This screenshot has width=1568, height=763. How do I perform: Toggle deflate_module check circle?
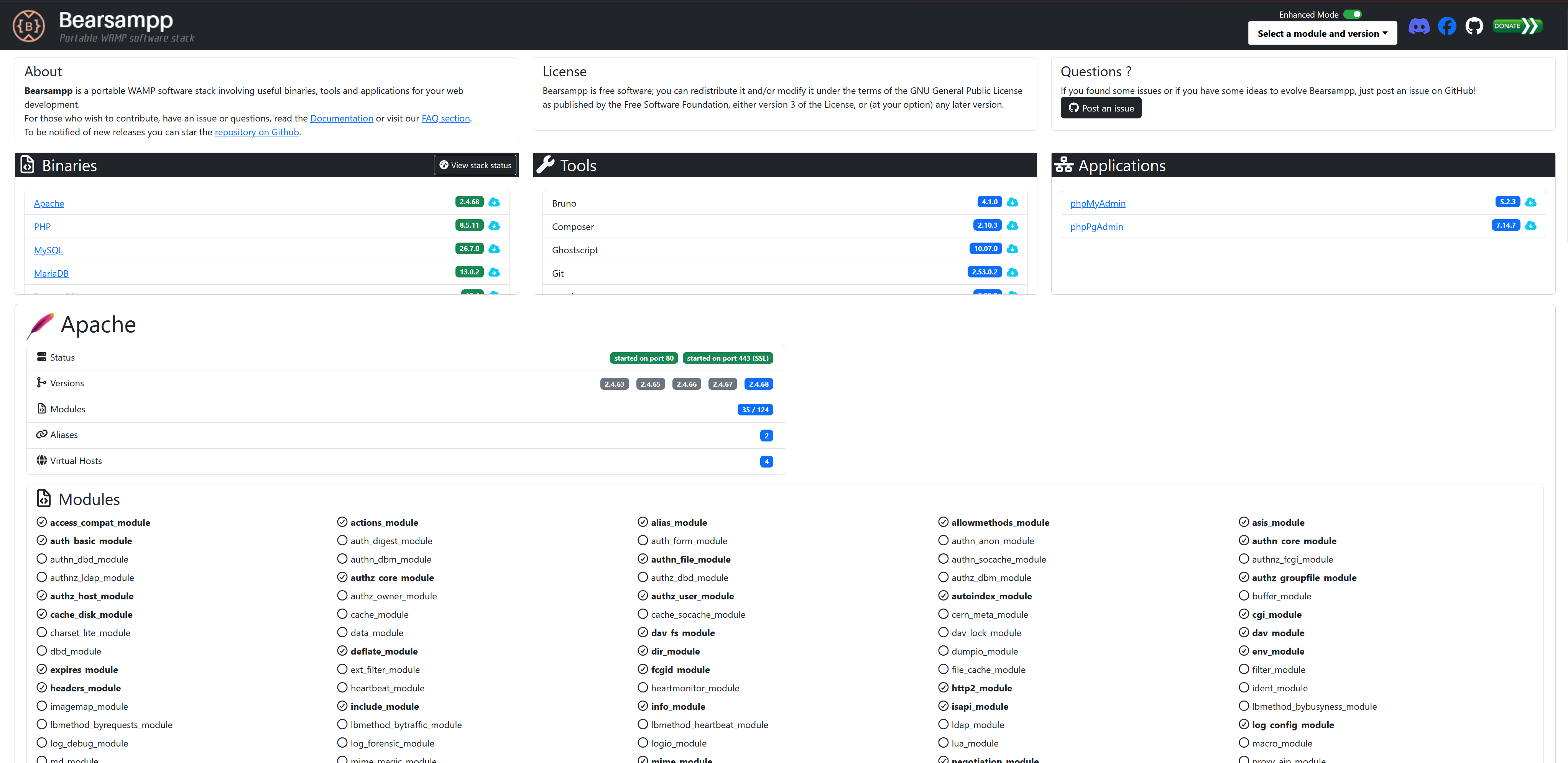(342, 650)
